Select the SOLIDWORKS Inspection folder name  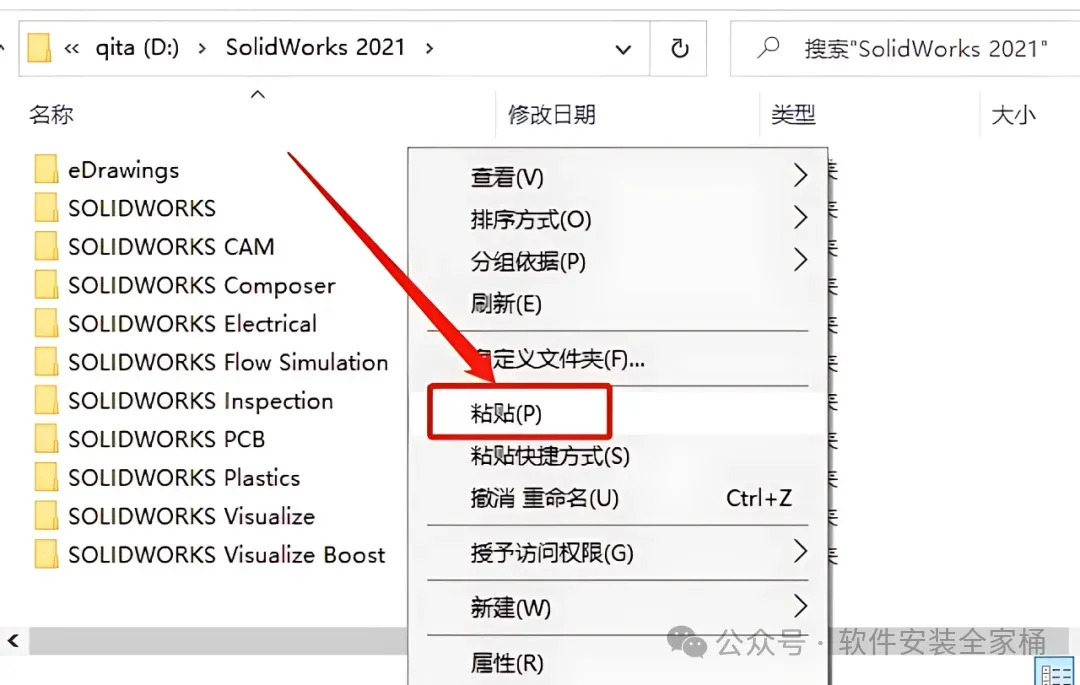tap(200, 401)
